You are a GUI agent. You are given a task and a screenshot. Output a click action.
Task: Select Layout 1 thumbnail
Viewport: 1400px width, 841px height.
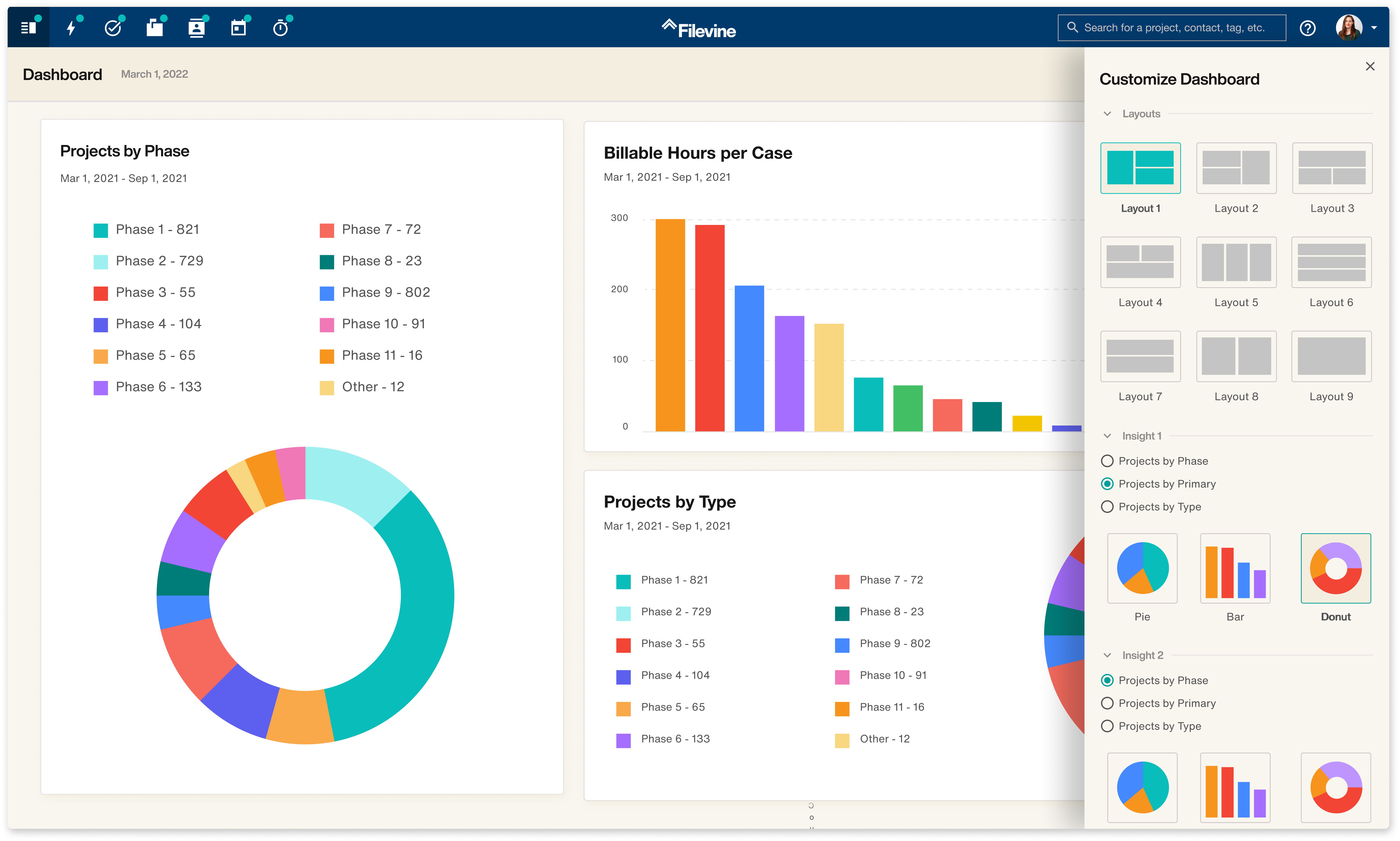point(1140,168)
